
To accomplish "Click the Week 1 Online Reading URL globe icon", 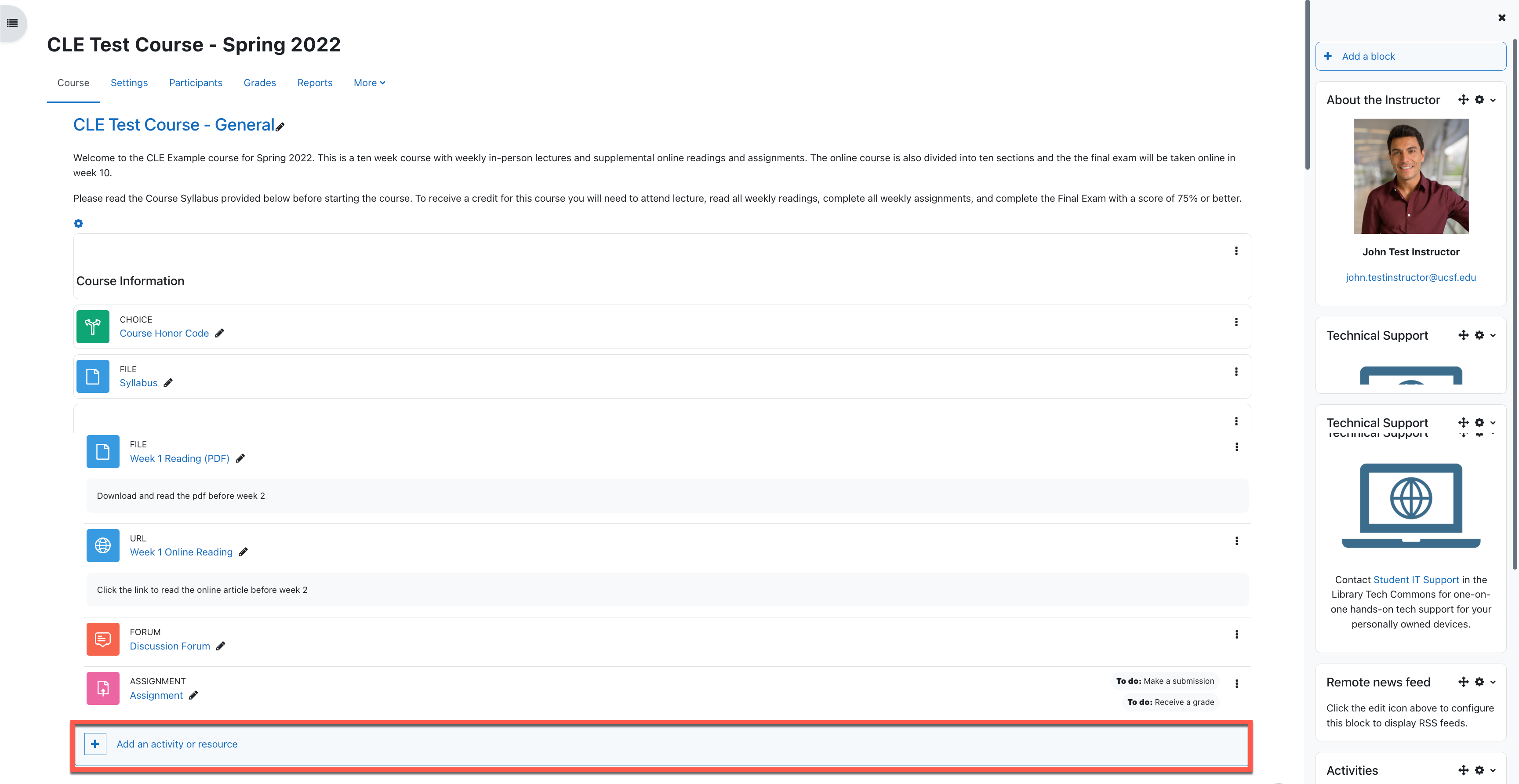I will click(x=102, y=545).
